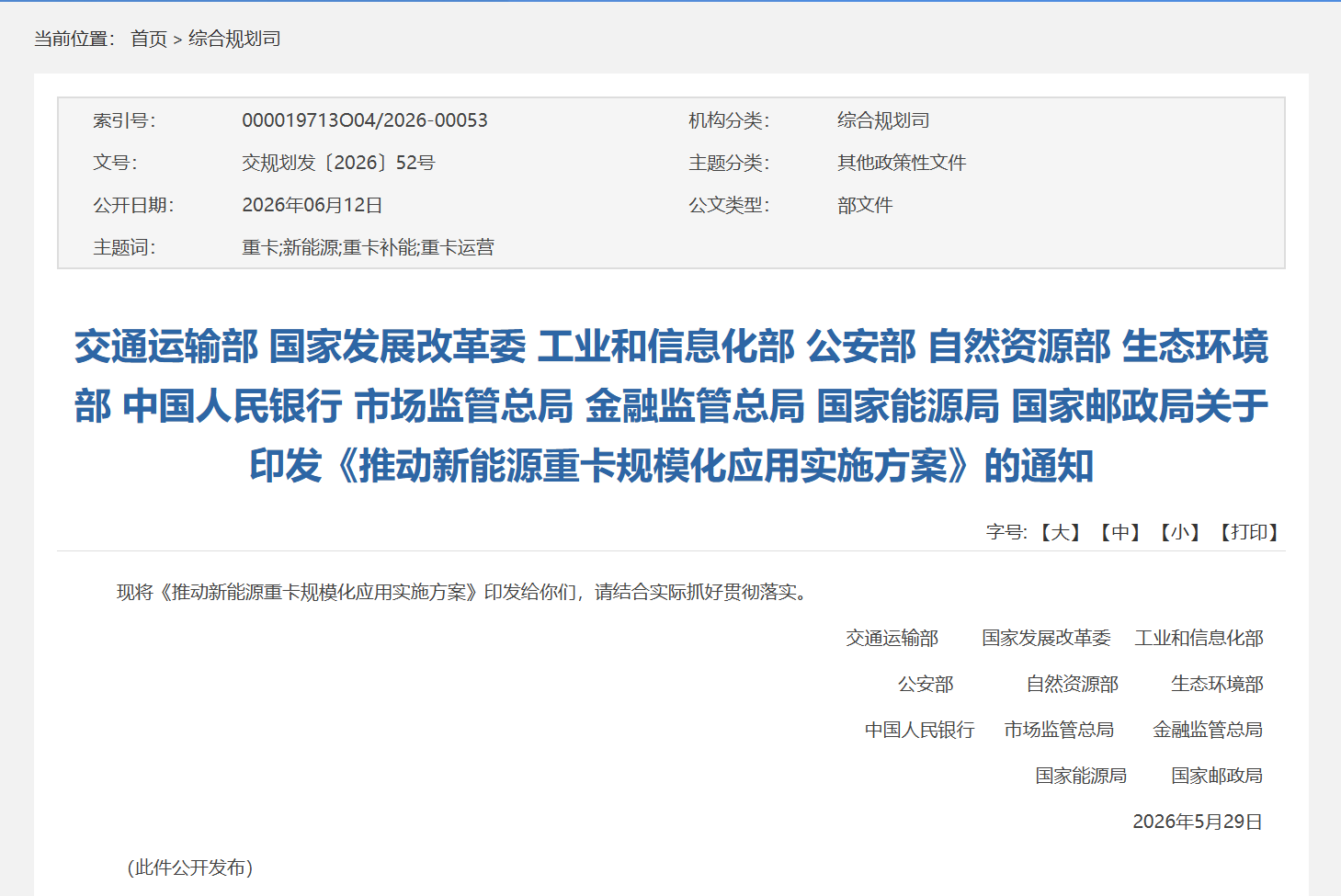Select signatory 国家发展改革委 below the body text
Viewport: 1341px width, 896px height.
pos(1046,638)
